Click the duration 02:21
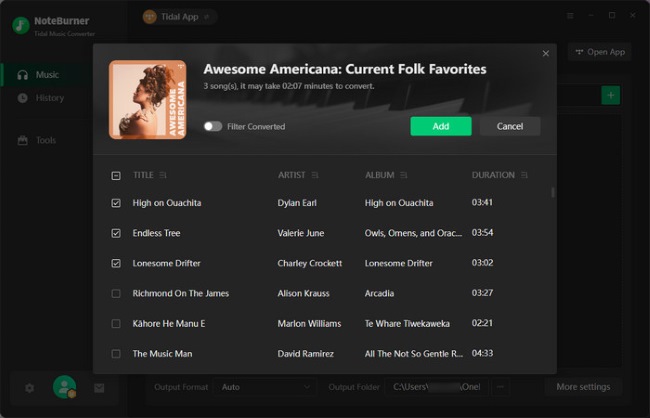 pos(482,323)
